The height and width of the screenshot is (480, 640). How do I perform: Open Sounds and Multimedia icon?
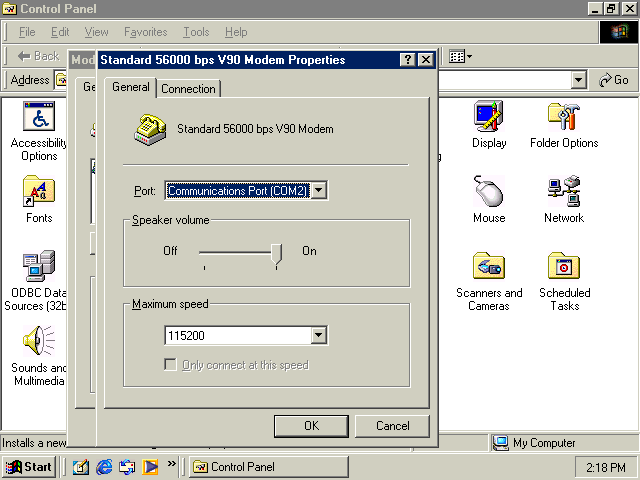click(x=39, y=341)
